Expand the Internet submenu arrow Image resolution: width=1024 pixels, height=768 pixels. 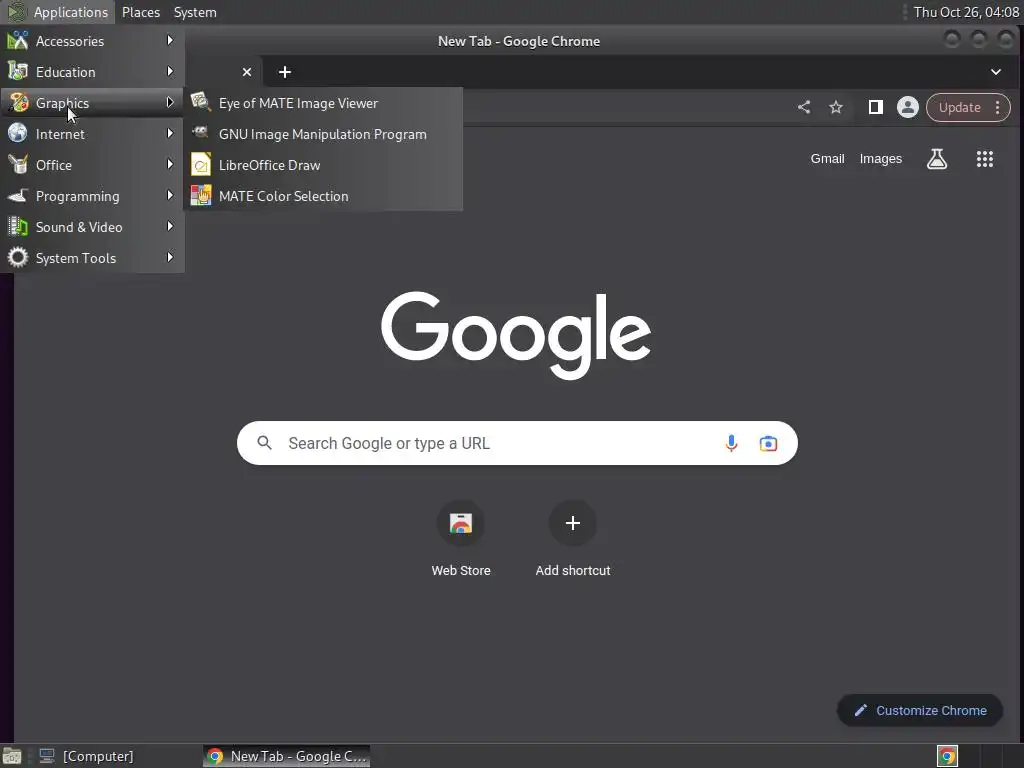tap(170, 133)
